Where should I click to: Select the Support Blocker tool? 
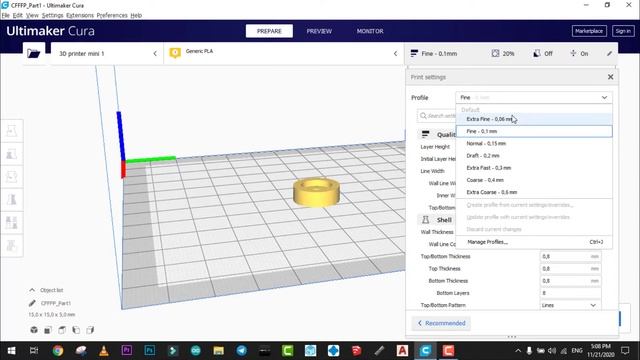pos(12,245)
